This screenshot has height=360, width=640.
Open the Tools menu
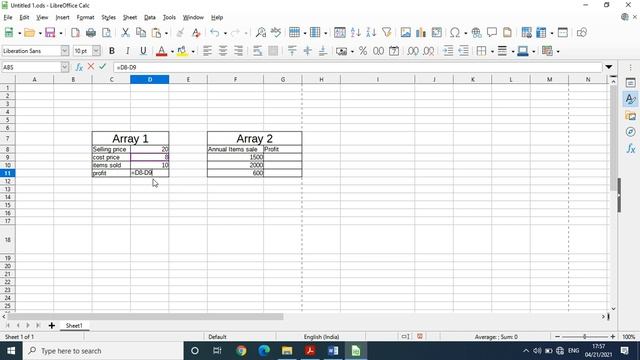coord(169,18)
